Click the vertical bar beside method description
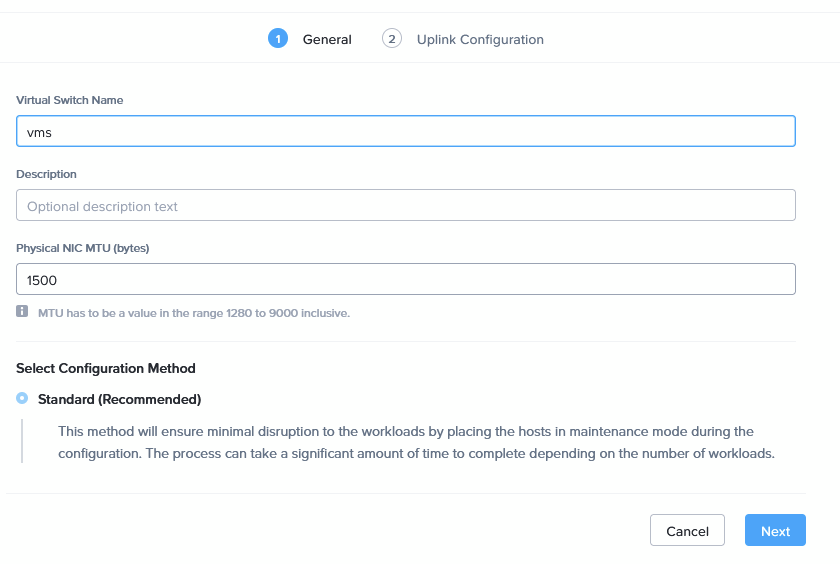This screenshot has width=840, height=564. click(22, 442)
